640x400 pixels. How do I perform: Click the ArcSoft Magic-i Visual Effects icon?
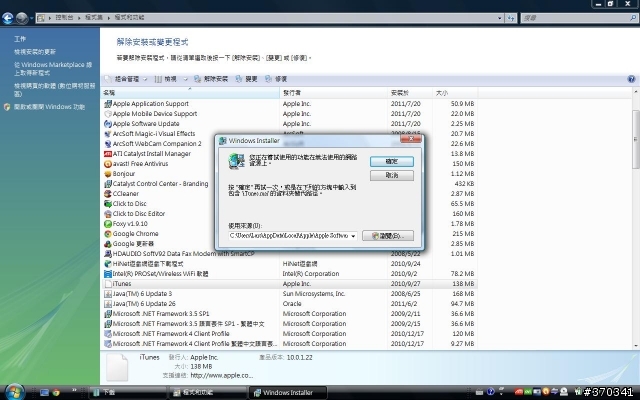[108, 134]
